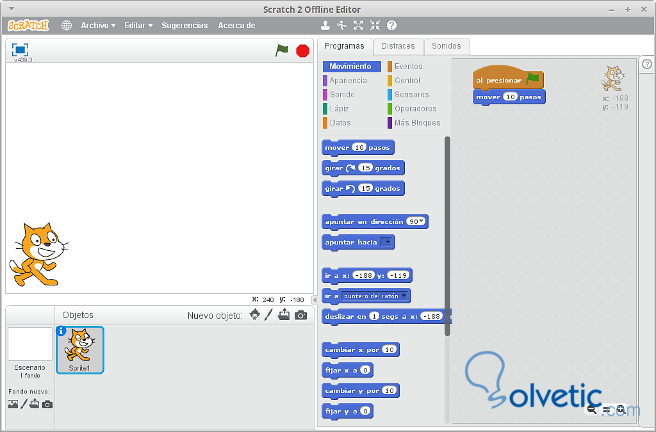This screenshot has height=432, width=656.
Task: Upload sprite from file icon
Action: coord(284,314)
